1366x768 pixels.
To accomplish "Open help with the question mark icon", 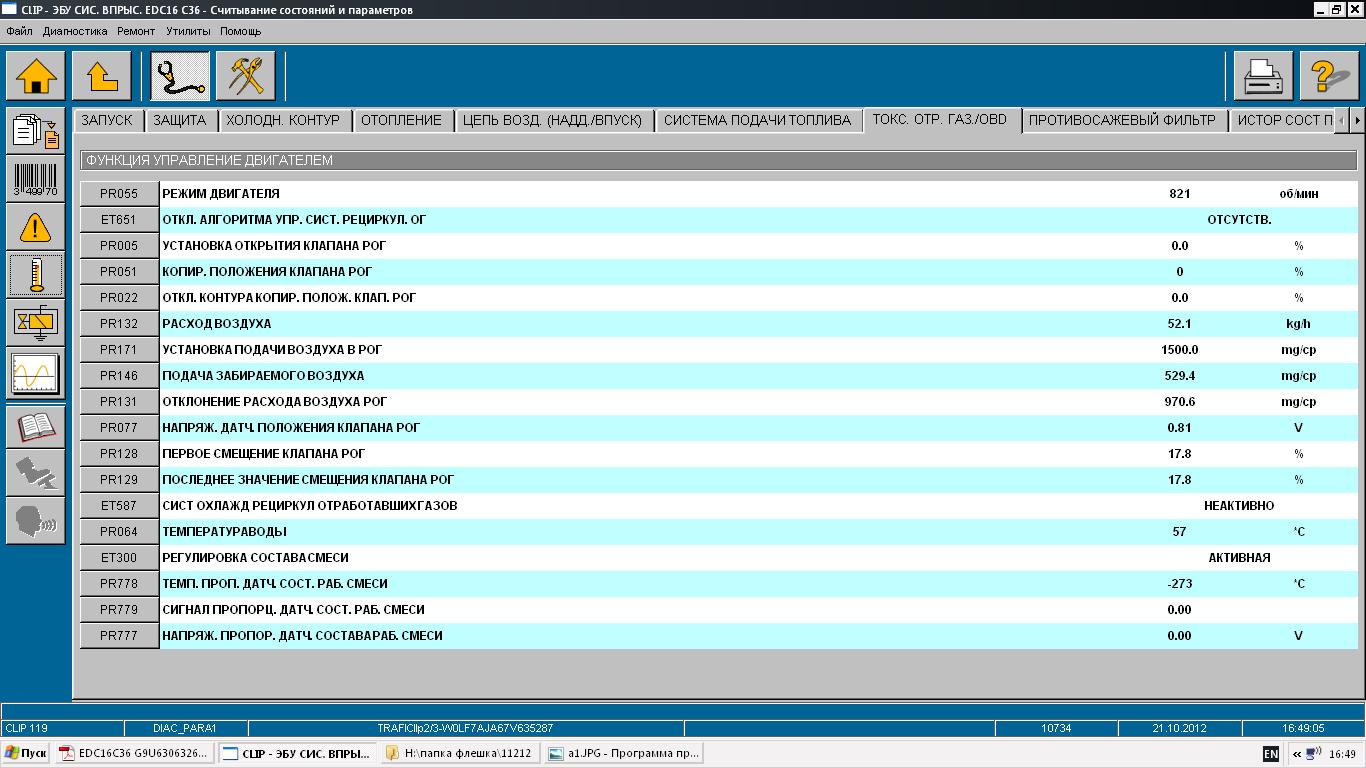I will coord(1330,76).
